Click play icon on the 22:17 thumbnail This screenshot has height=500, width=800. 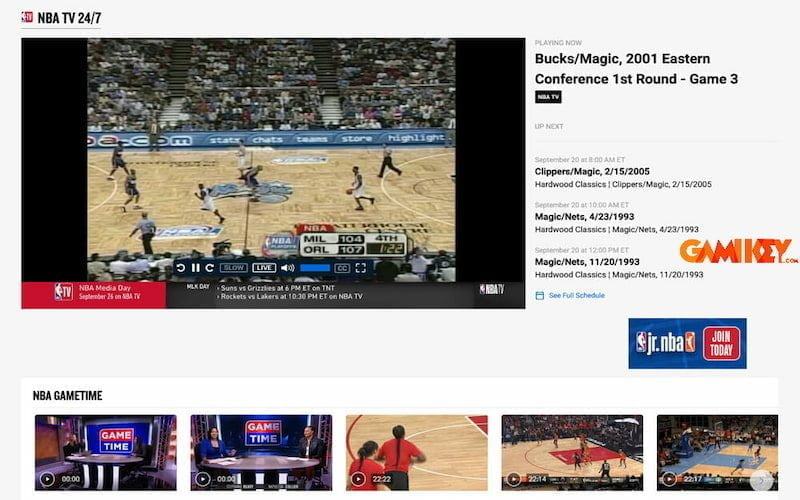tap(669, 479)
